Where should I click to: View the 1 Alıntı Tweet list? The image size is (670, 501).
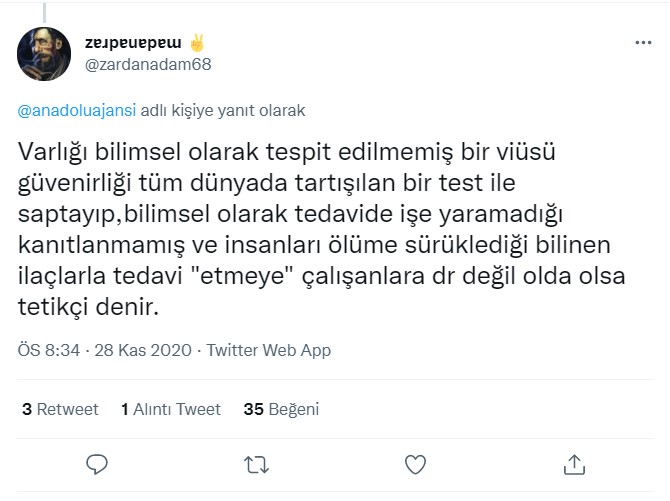pyautogui.click(x=171, y=409)
